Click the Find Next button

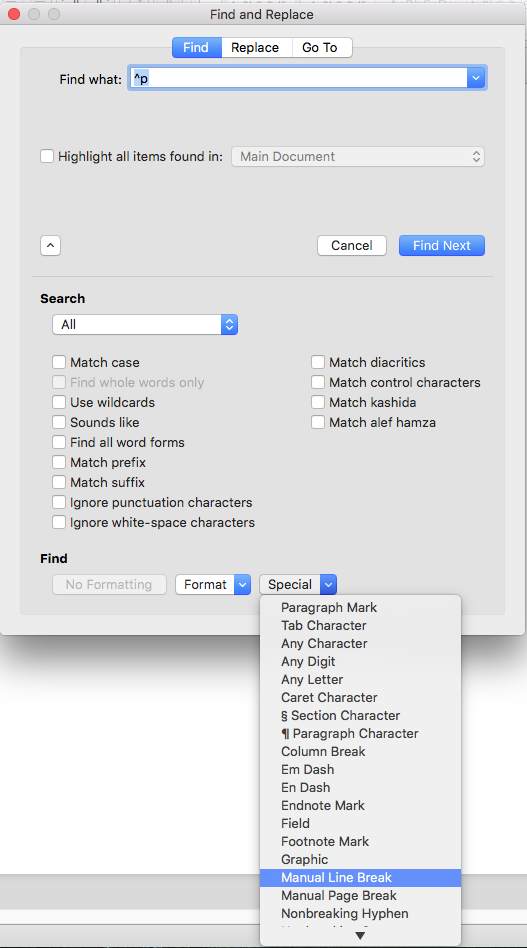[442, 245]
